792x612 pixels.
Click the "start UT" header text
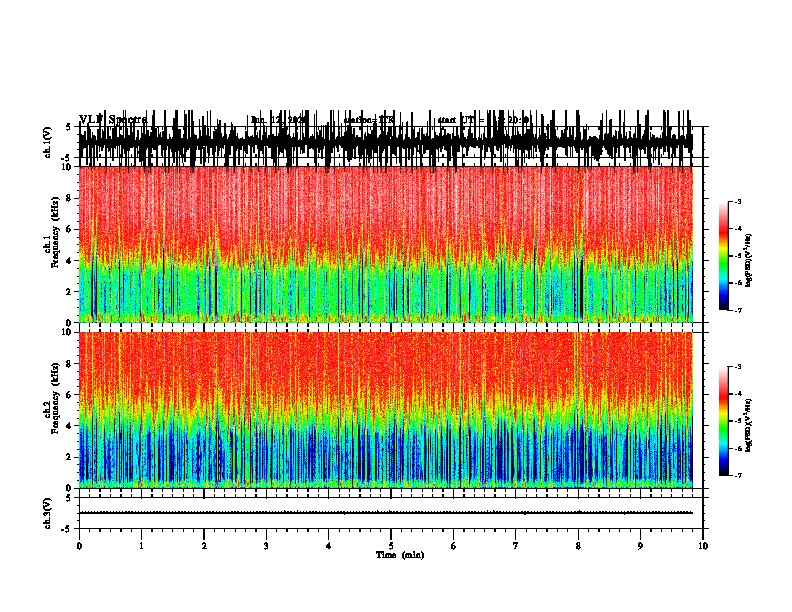[x=483, y=120]
